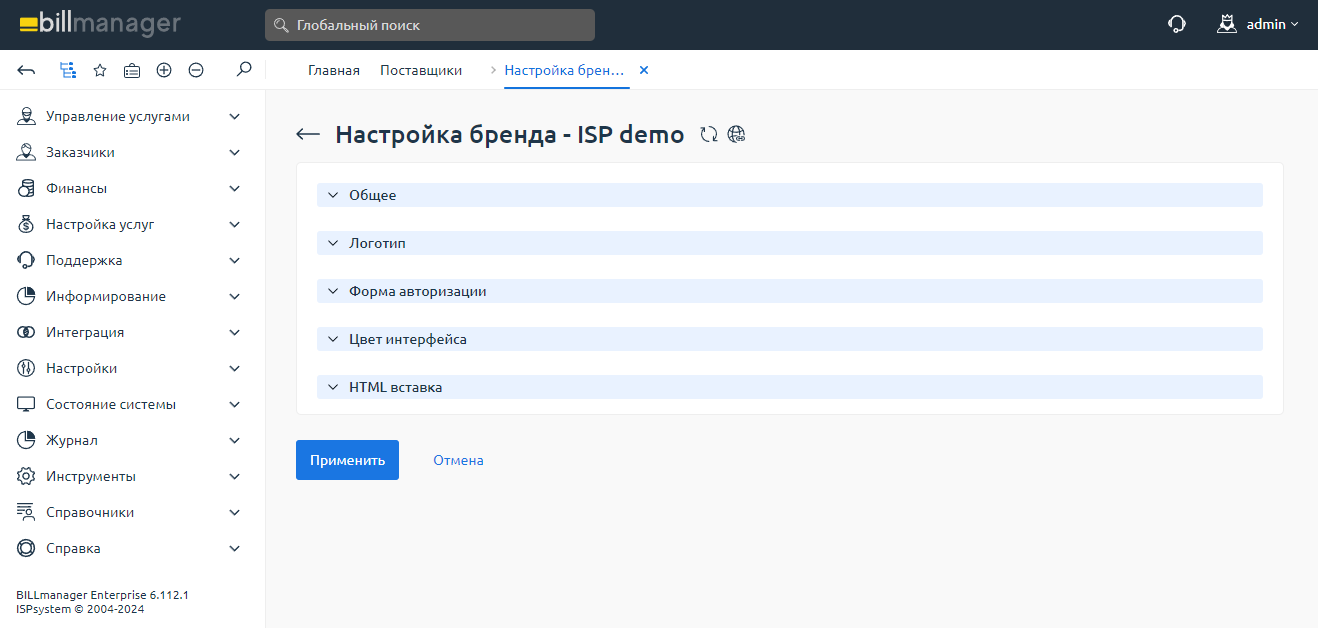Switch to the Поставщики tab
Viewport: 1318px width, 628px height.
point(421,70)
